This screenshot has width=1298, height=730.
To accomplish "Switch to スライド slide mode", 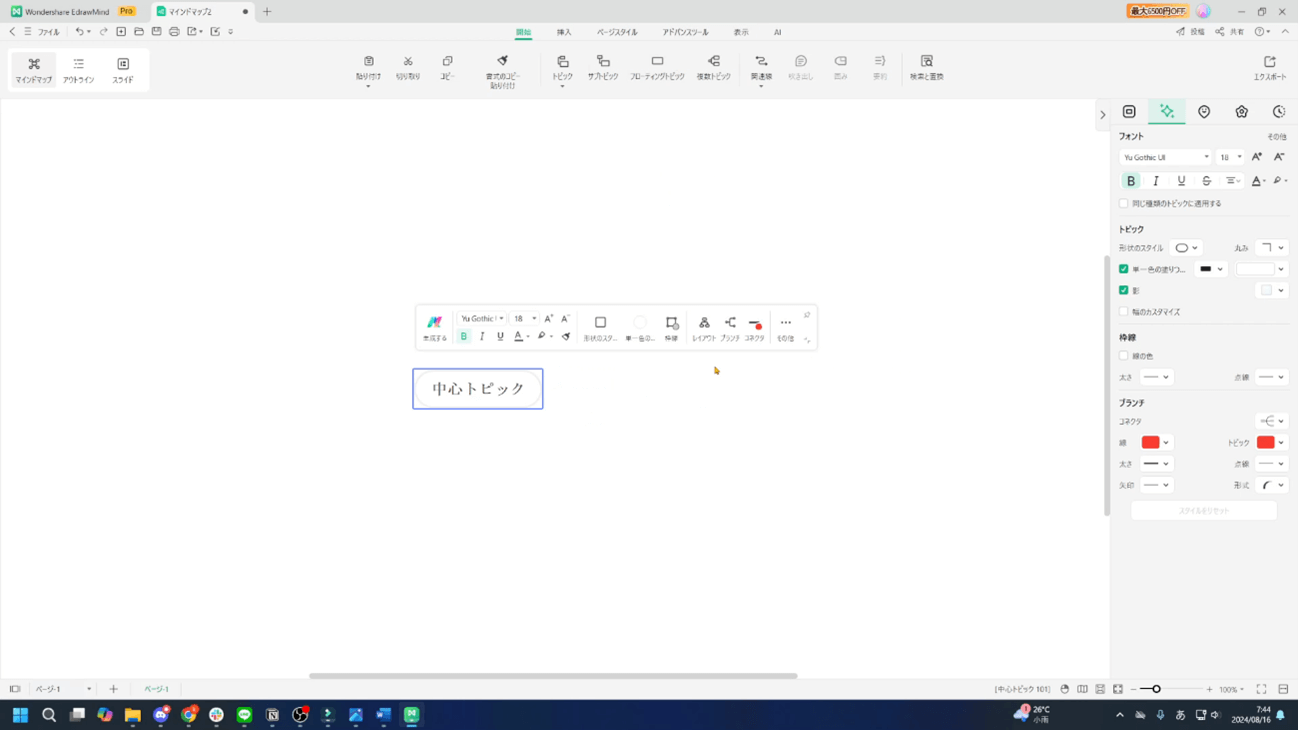I will (123, 70).
